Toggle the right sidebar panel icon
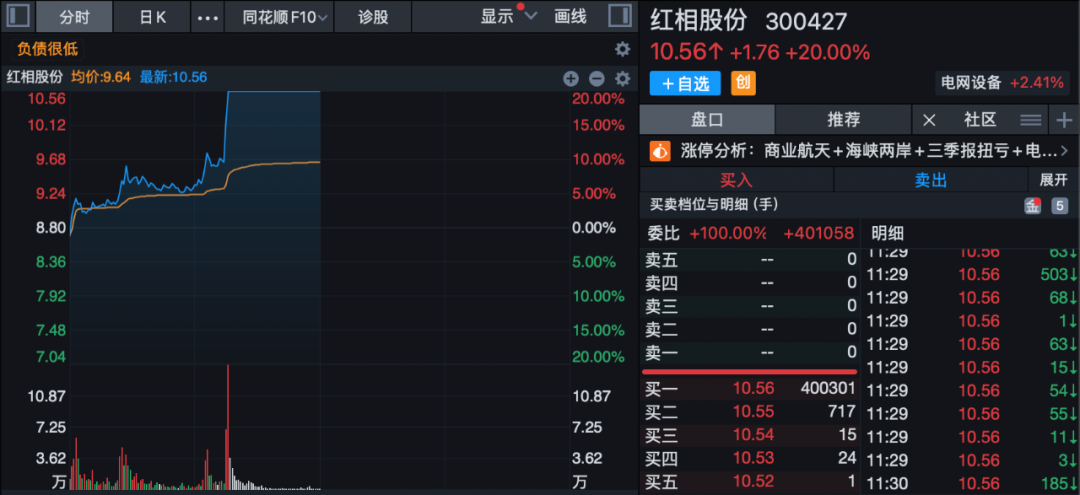Viewport: 1080px width, 495px height. (620, 17)
